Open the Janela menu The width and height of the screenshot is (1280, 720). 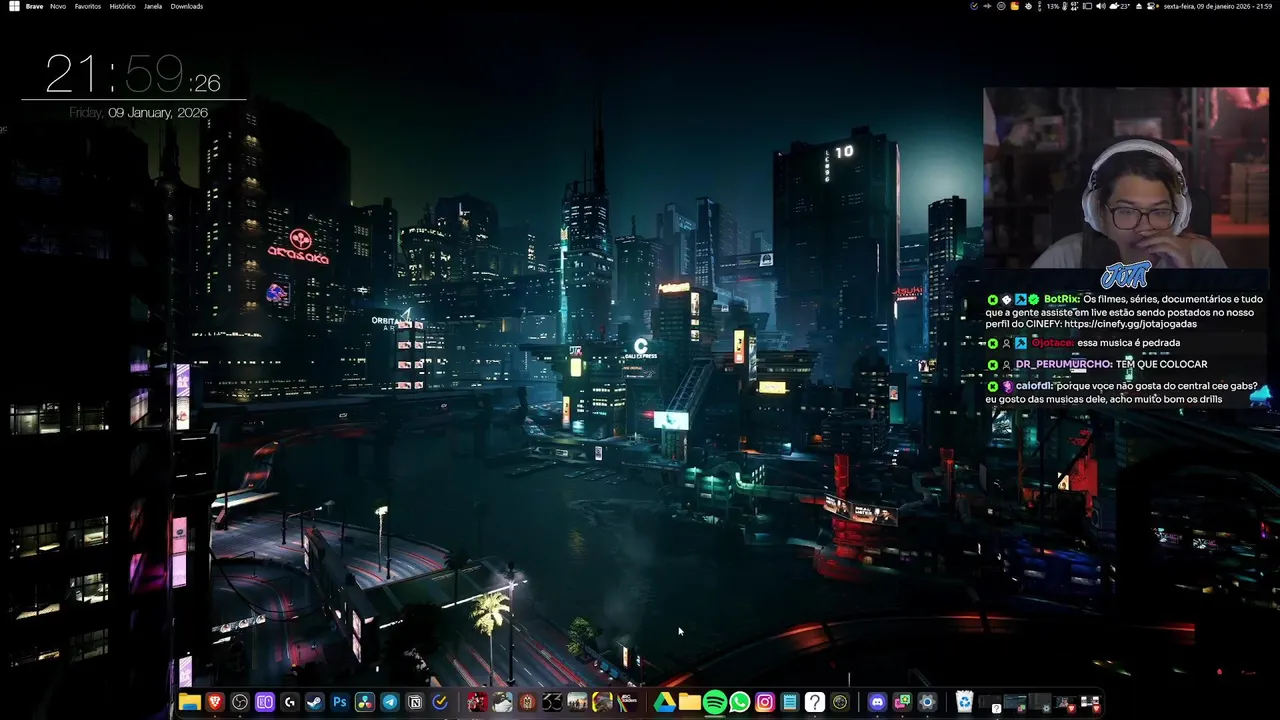pyautogui.click(x=153, y=6)
